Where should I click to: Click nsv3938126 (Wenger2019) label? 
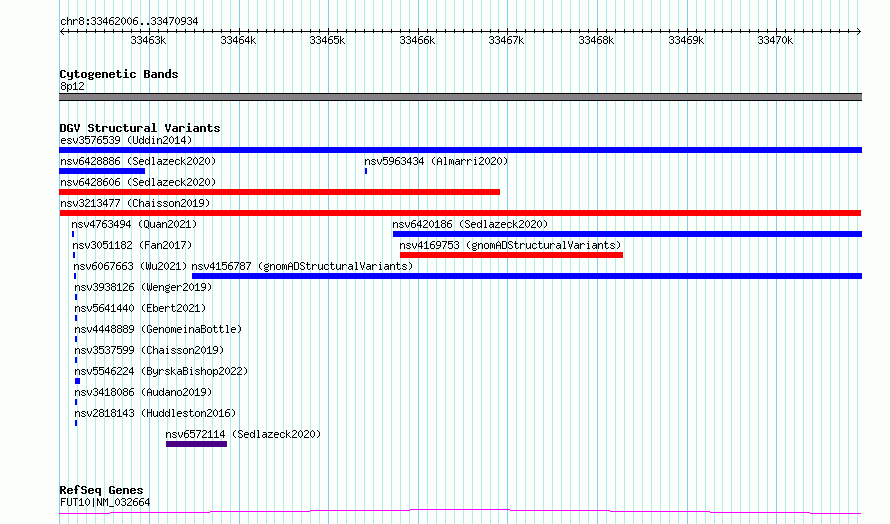[143, 287]
